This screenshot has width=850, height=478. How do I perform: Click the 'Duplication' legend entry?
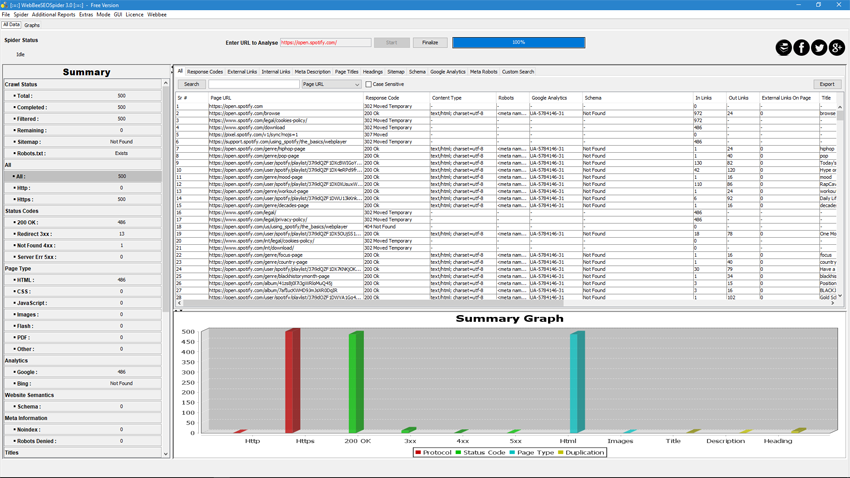581,453
